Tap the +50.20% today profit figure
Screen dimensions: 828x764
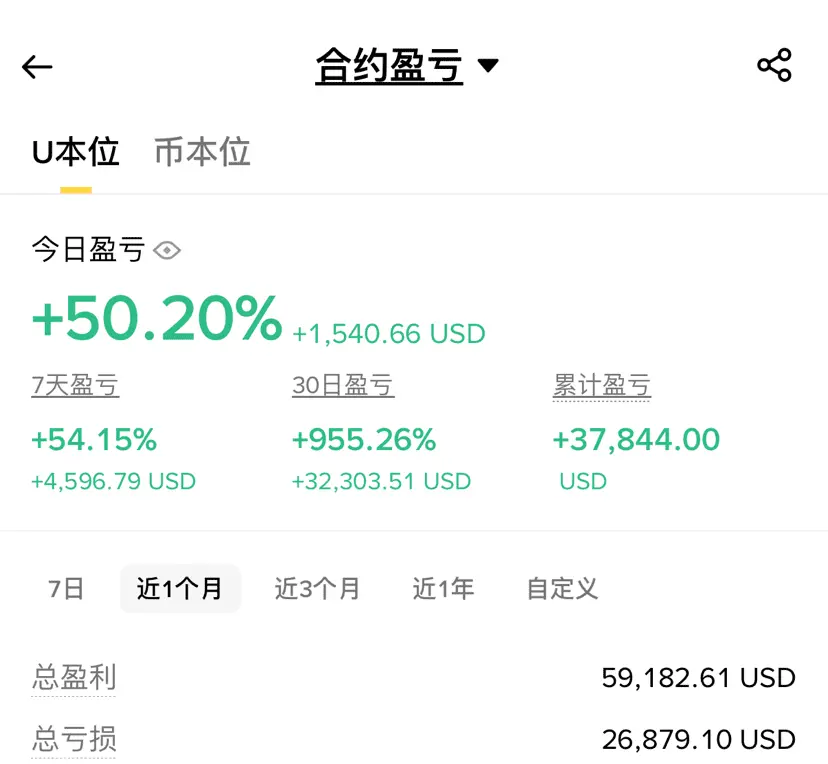pos(157,319)
